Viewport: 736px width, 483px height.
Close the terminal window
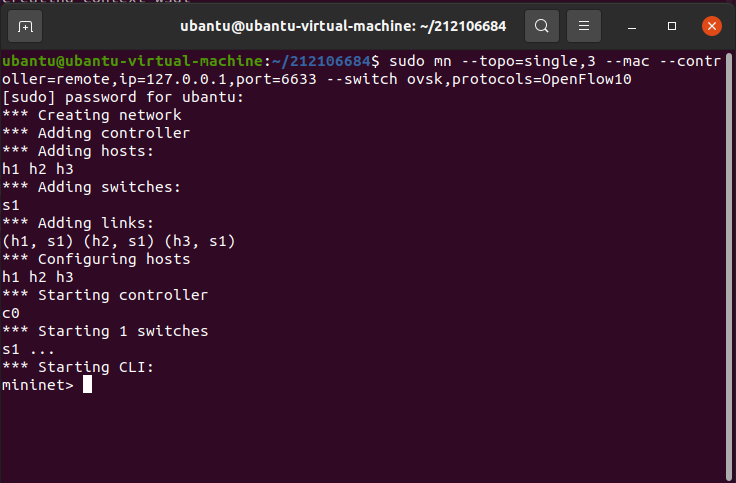711,25
